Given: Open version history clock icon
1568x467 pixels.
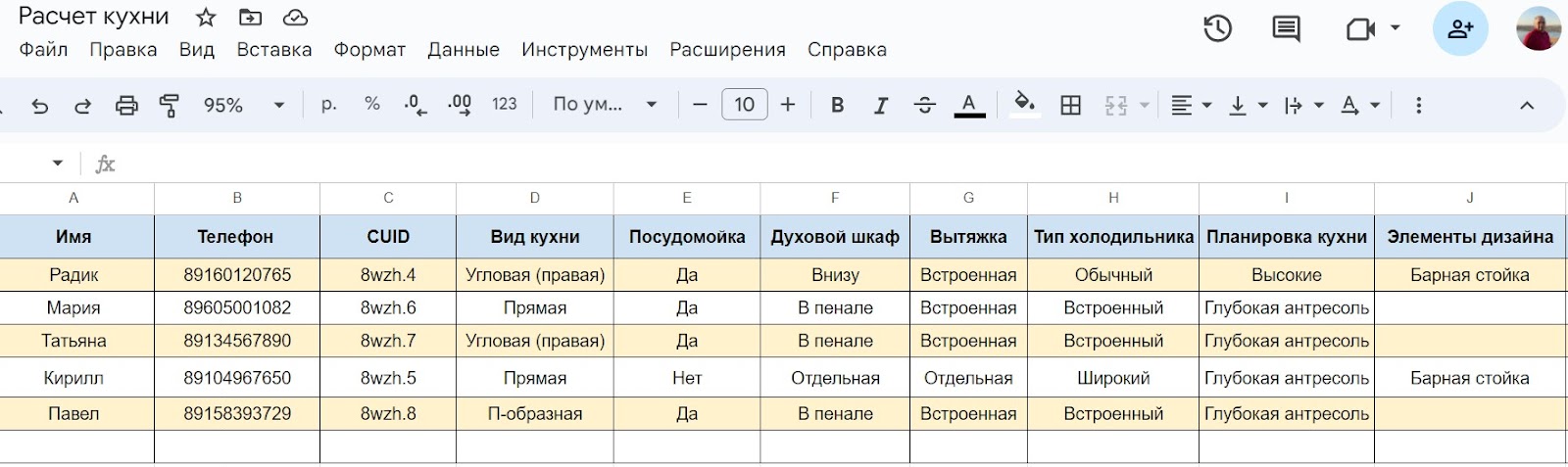Looking at the screenshot, I should (1217, 29).
